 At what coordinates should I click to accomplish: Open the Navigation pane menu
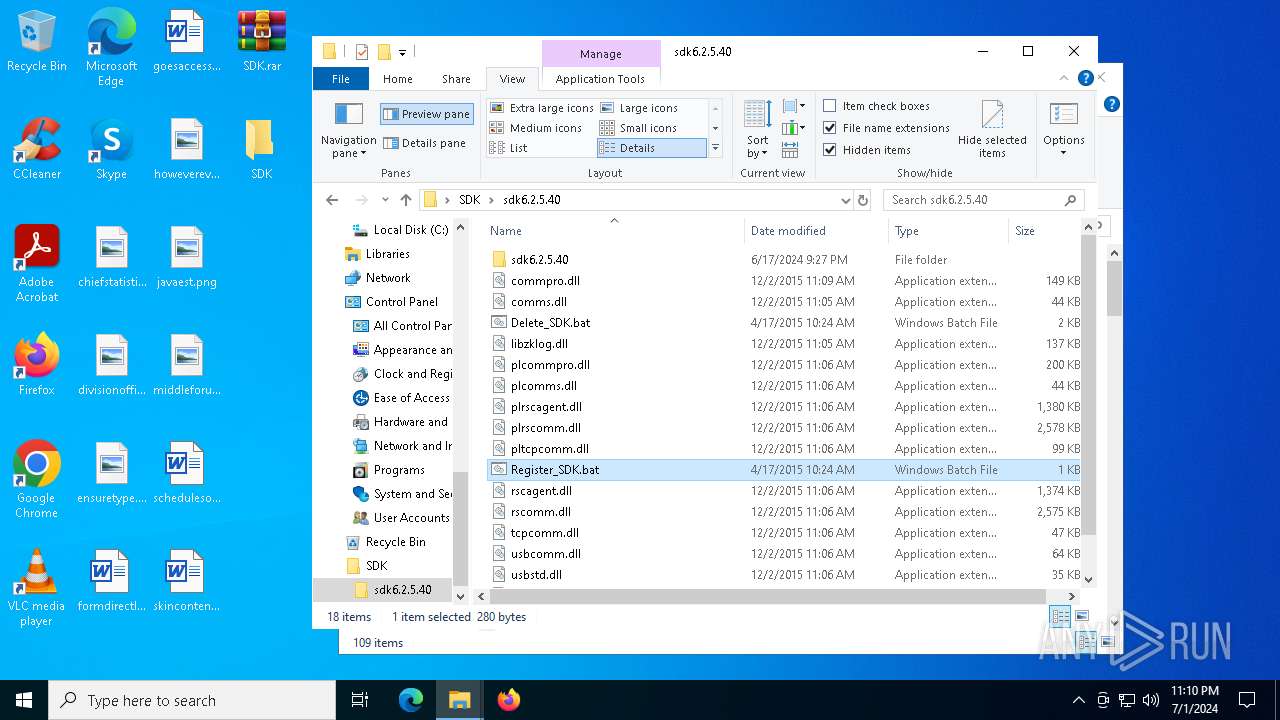[x=348, y=130]
